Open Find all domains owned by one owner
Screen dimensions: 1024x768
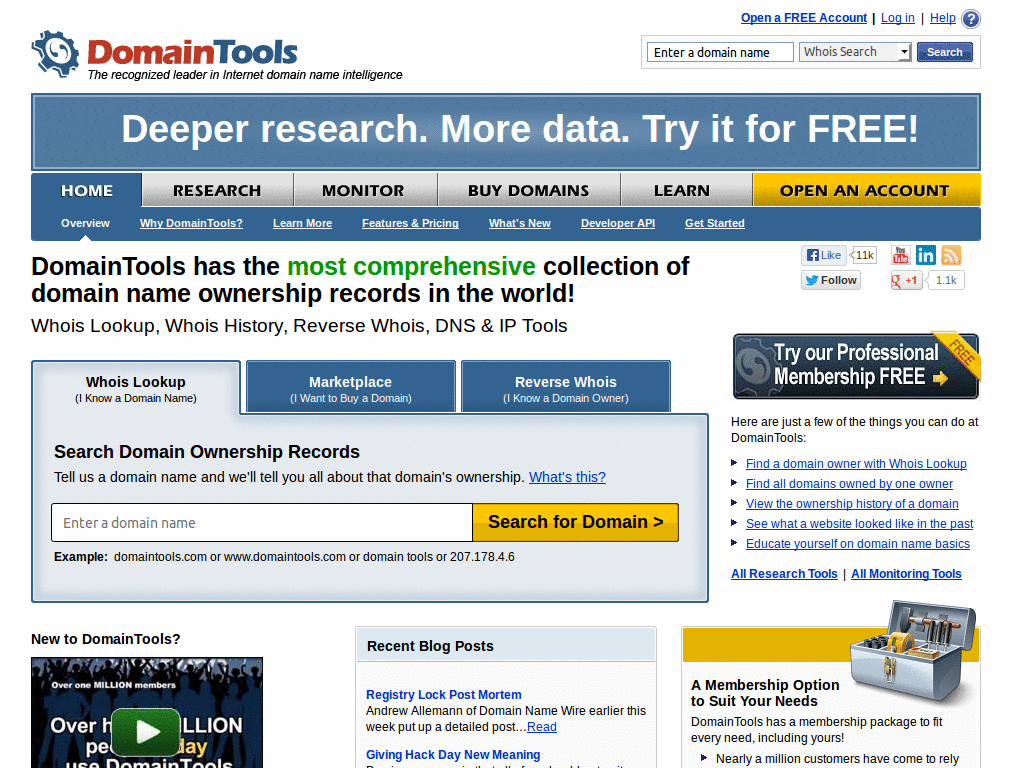(x=849, y=484)
